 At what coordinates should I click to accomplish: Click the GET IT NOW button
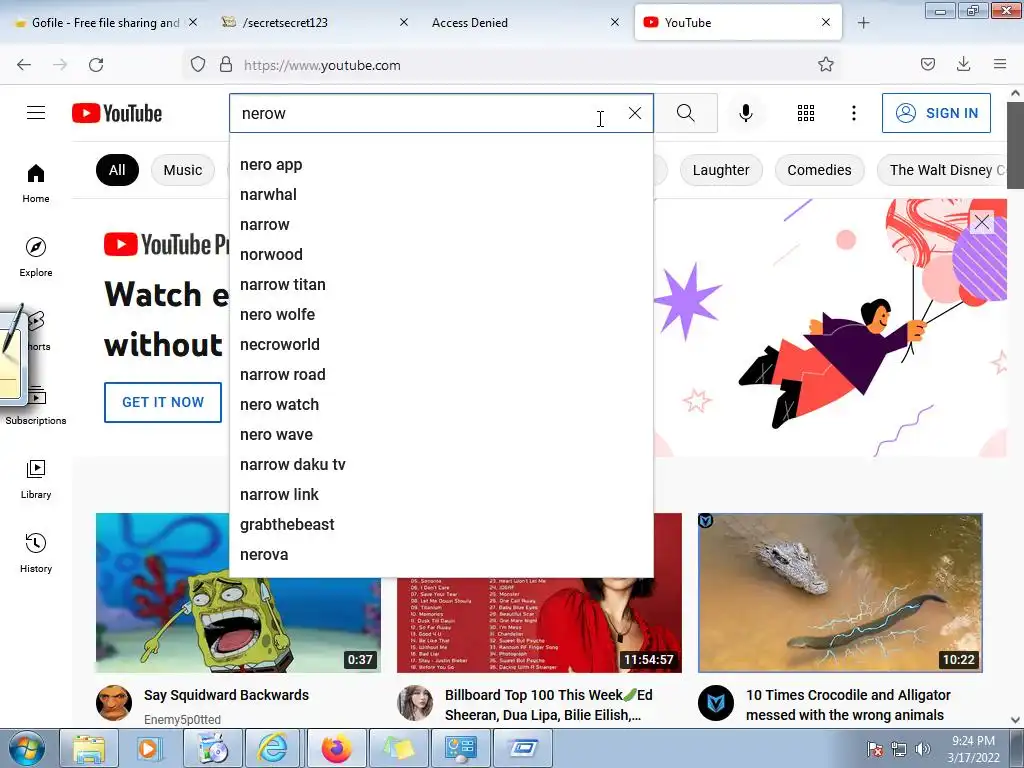(163, 402)
